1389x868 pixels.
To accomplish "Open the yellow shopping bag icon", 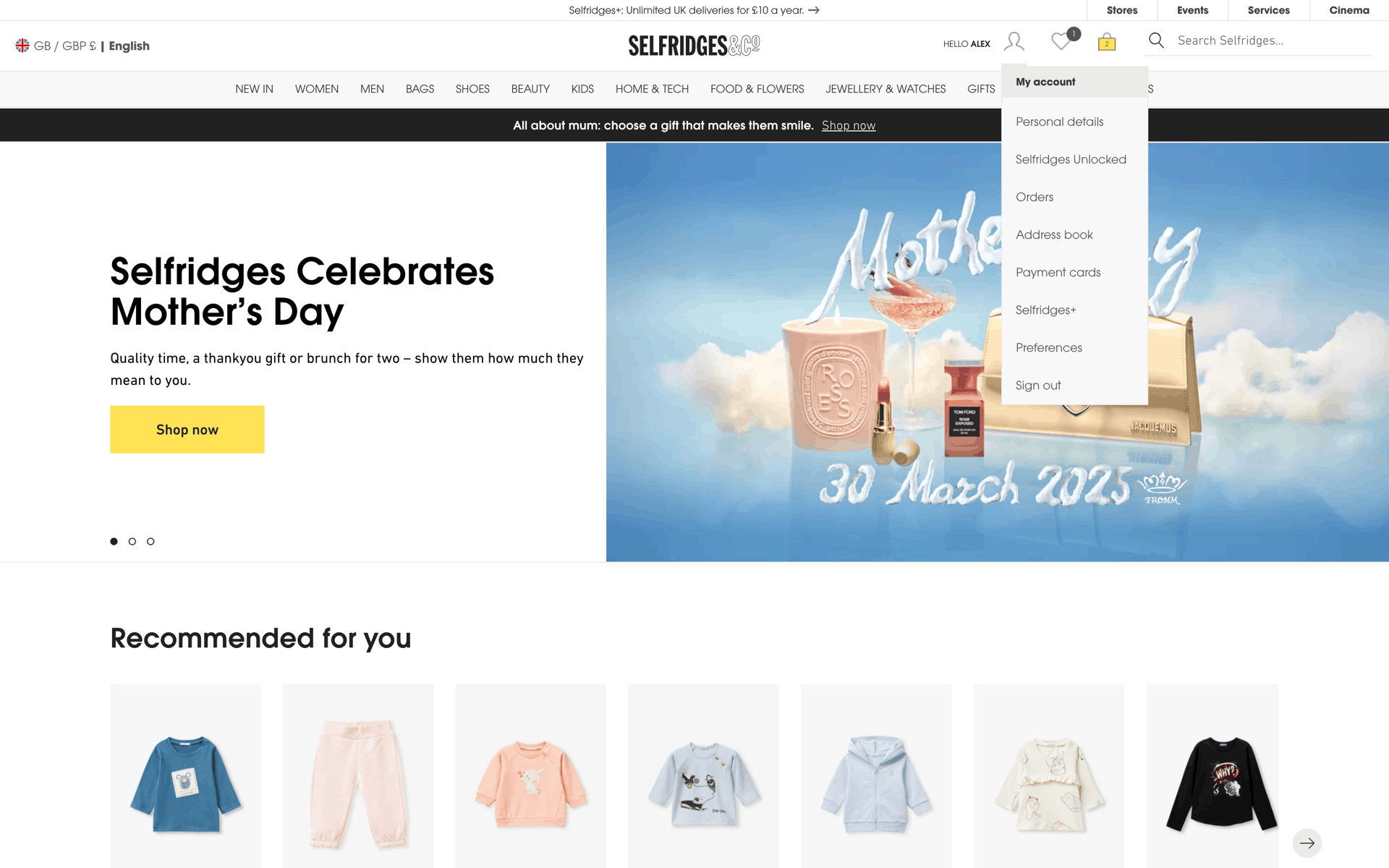I will pyautogui.click(x=1107, y=42).
